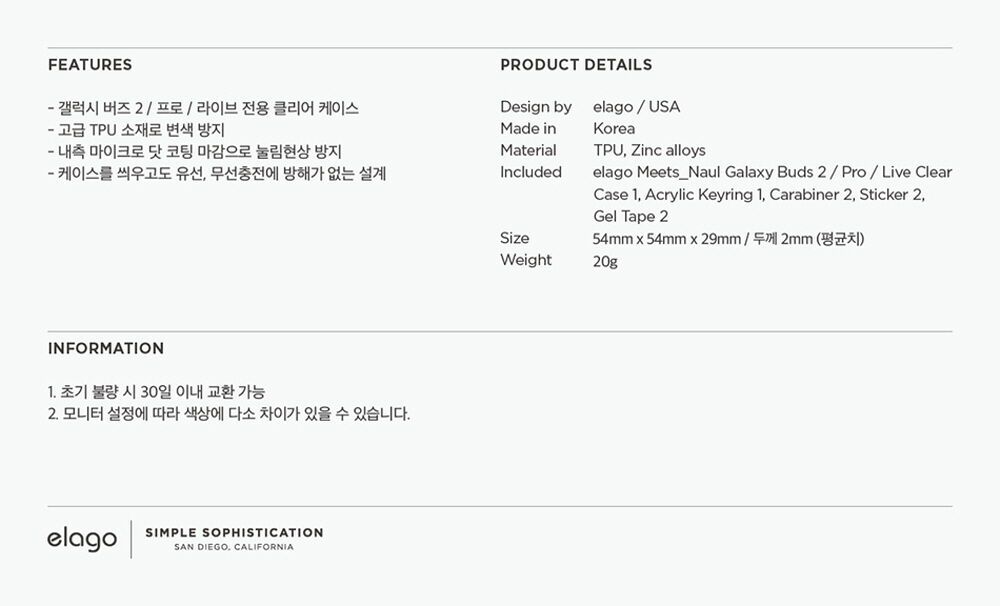Select the Korea value

(x=614, y=129)
